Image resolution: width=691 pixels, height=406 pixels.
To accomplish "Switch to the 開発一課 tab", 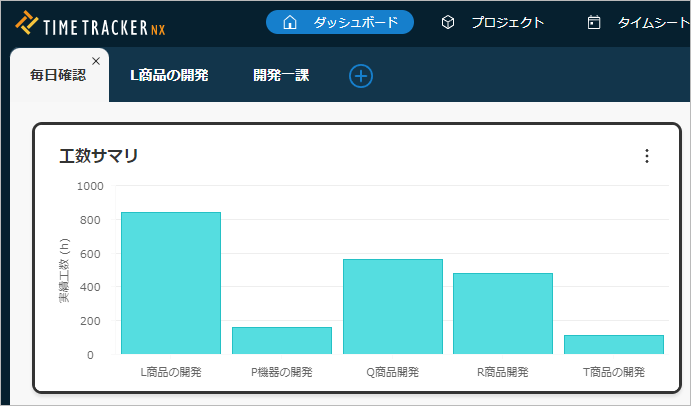I will (x=281, y=75).
